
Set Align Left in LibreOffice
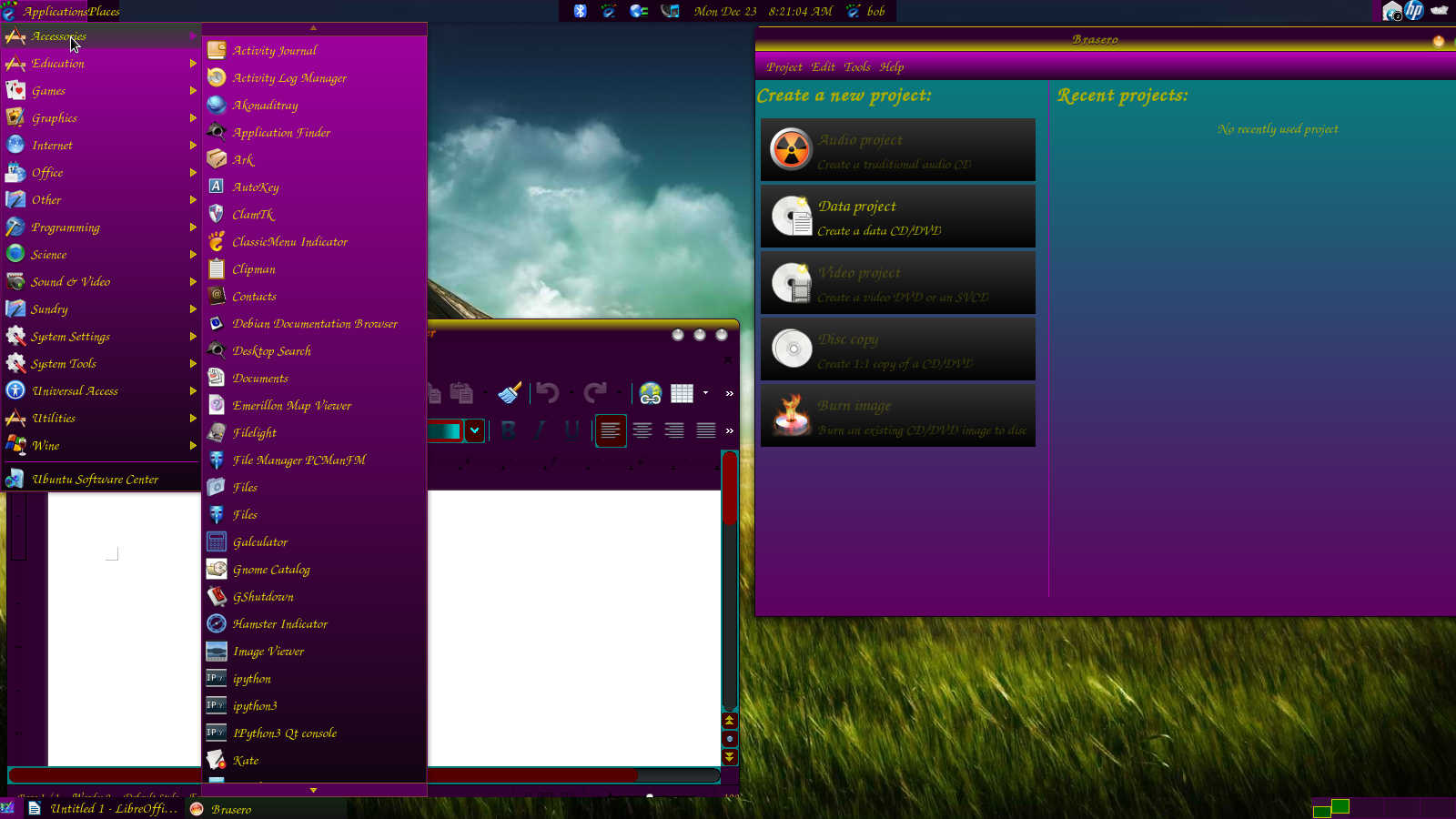611,430
